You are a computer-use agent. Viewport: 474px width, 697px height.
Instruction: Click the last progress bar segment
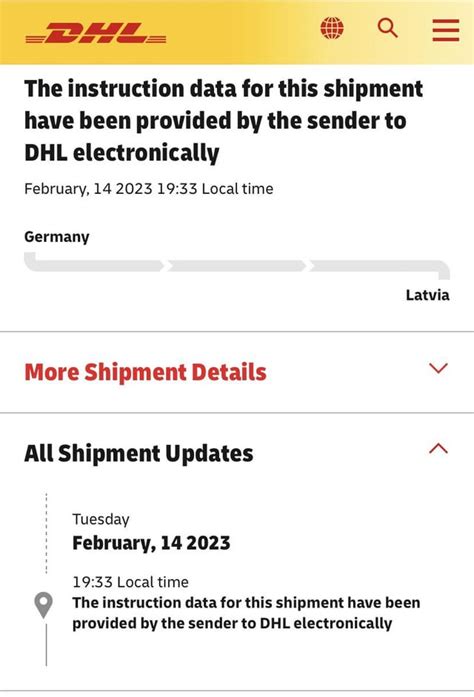(x=380, y=268)
